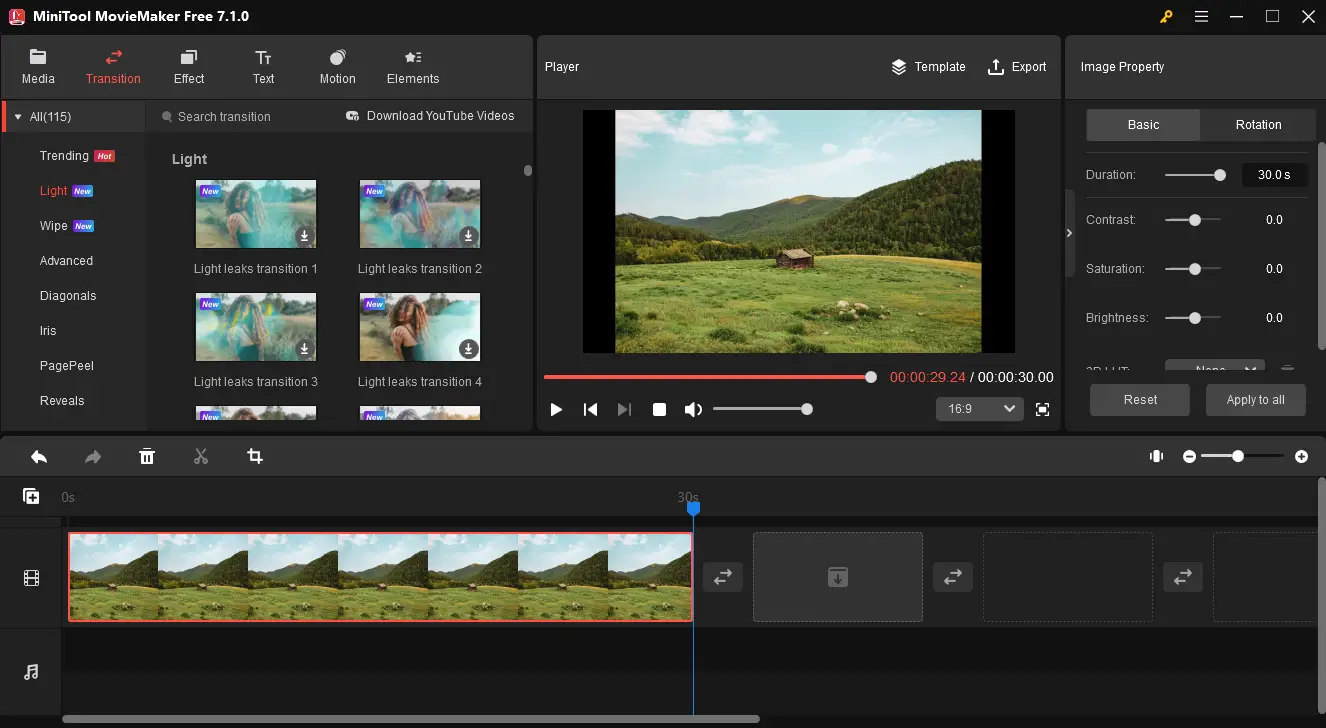Select the crop tool icon
1326x728 pixels.
click(x=255, y=457)
